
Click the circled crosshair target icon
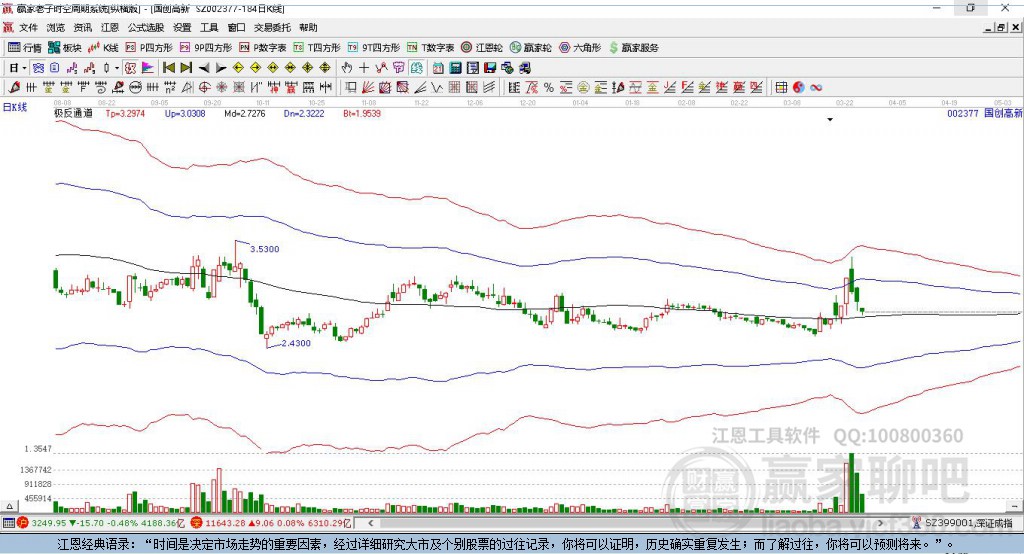pyautogui.click(x=204, y=88)
